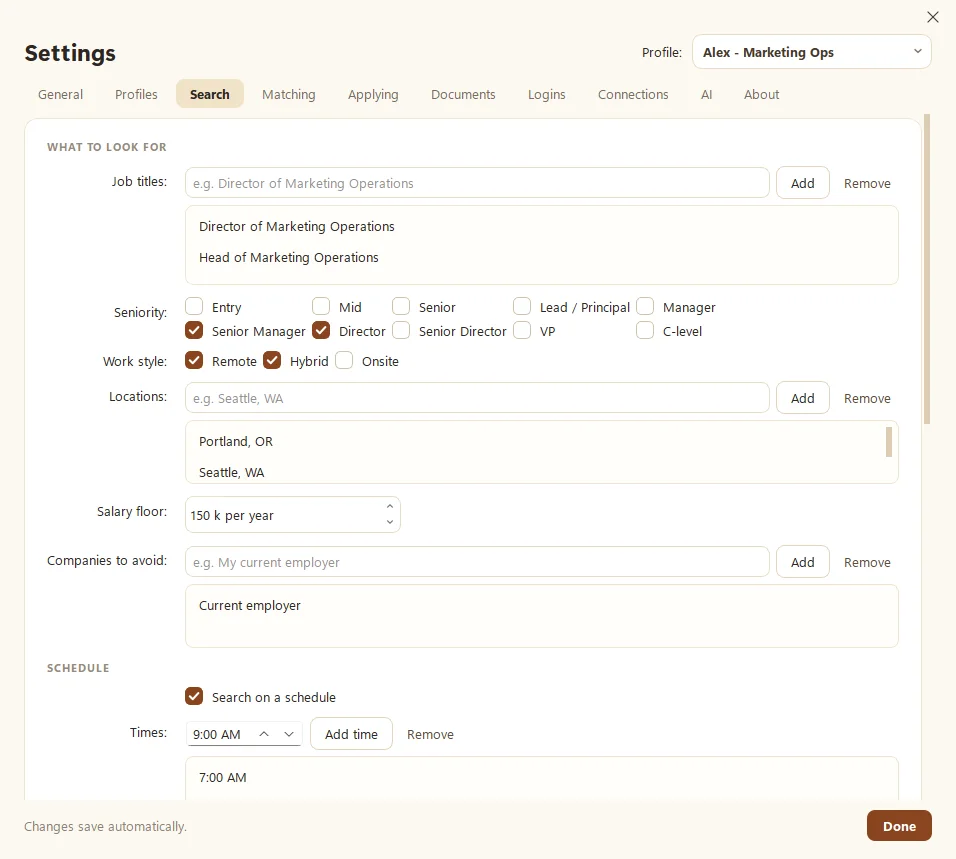Enable the Senior seniority checkbox
Viewport: 956px width, 859px height.
coord(401,306)
